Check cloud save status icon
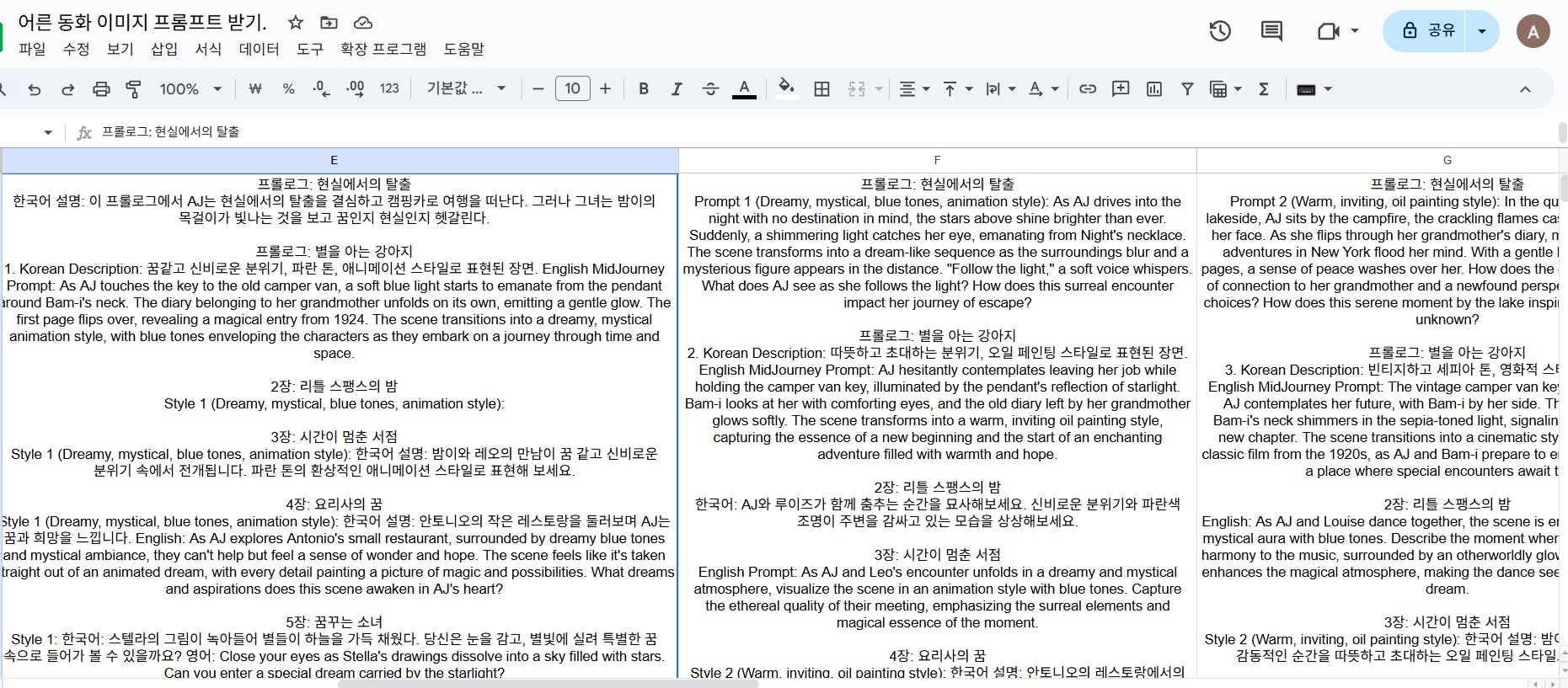Viewport: 1568px width, 688px height. point(362,23)
